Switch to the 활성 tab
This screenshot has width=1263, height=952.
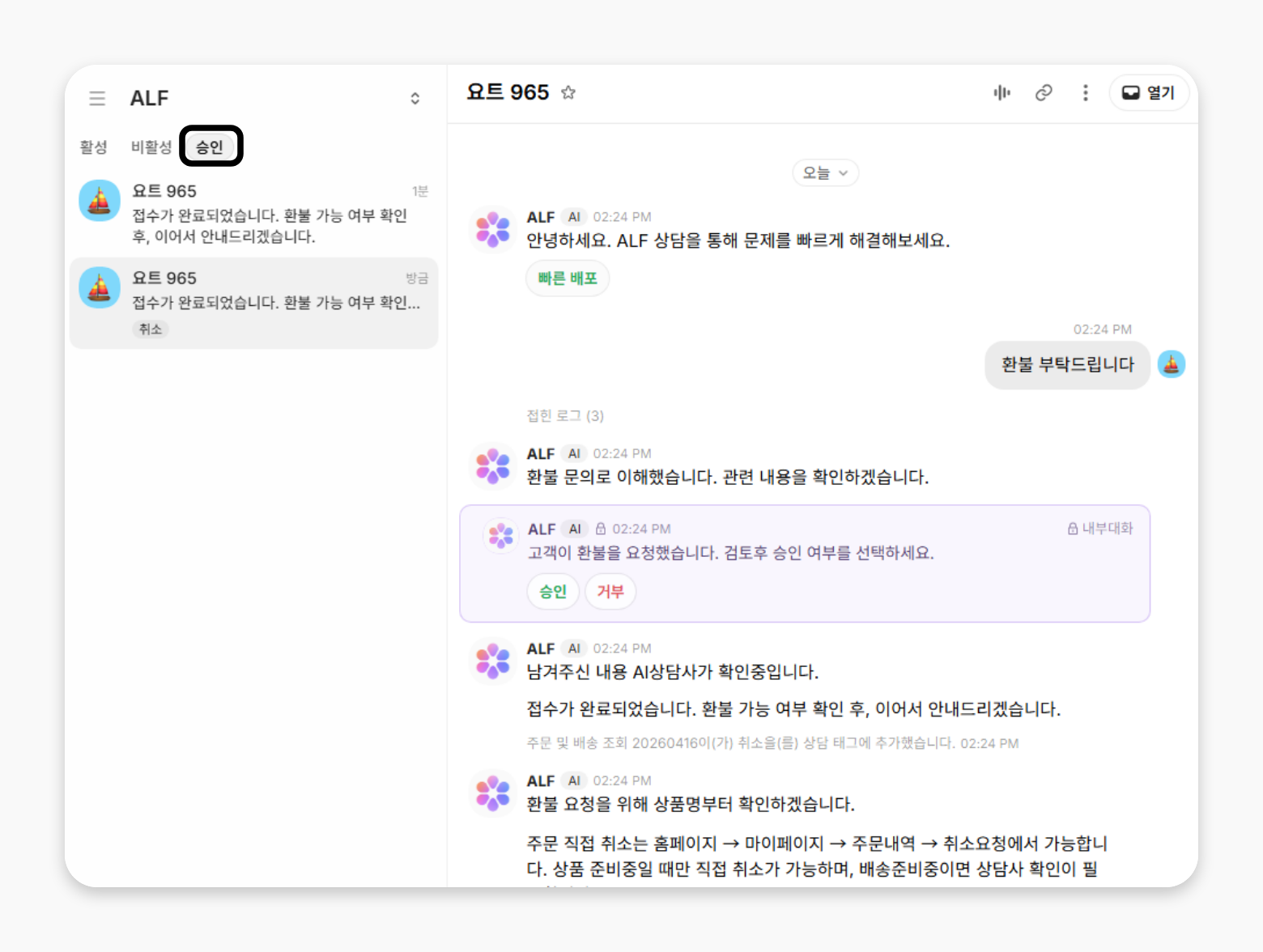point(94,147)
